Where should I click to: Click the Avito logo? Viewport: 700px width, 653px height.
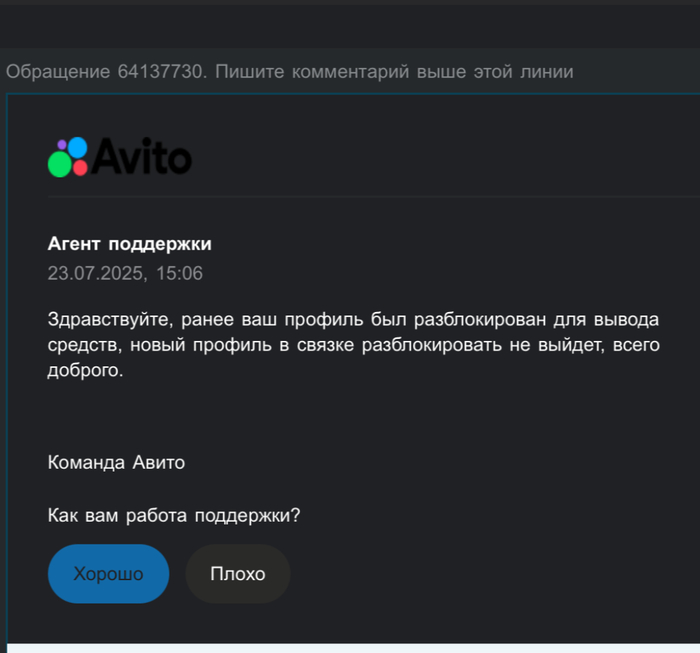point(119,156)
